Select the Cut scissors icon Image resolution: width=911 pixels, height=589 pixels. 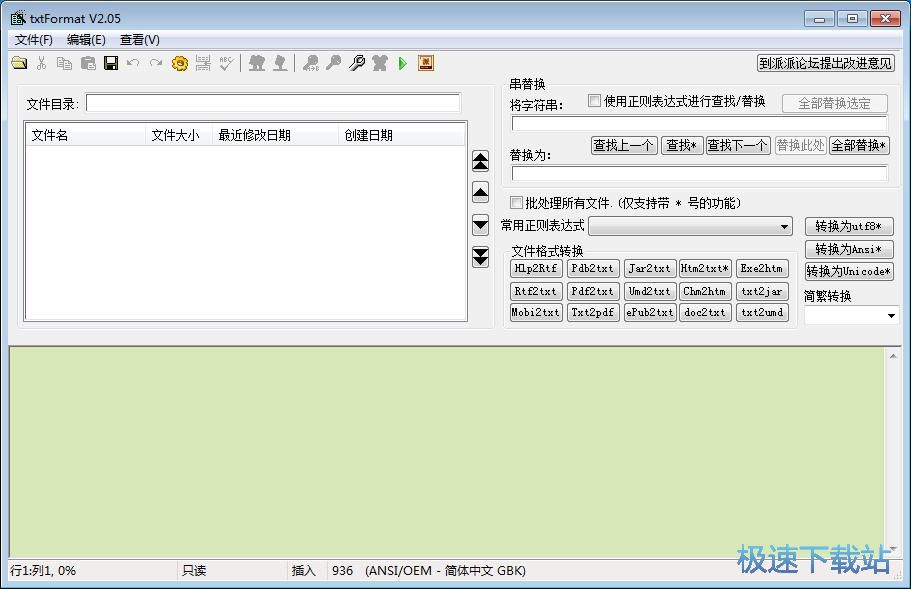point(44,63)
